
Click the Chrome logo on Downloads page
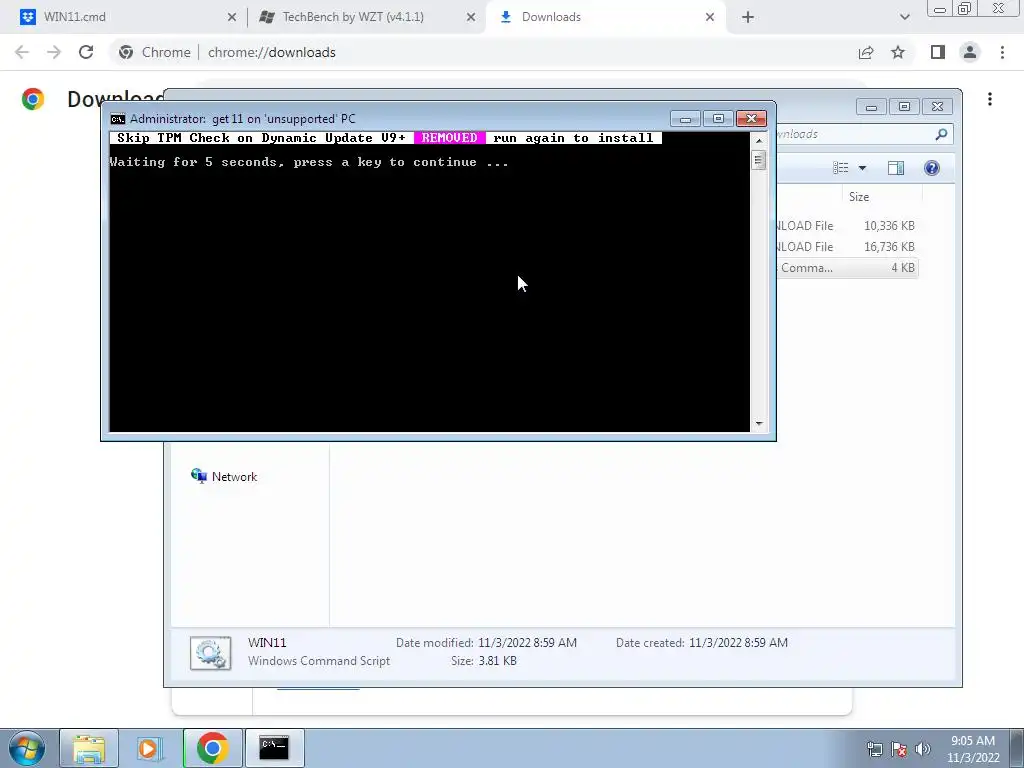pyautogui.click(x=33, y=99)
